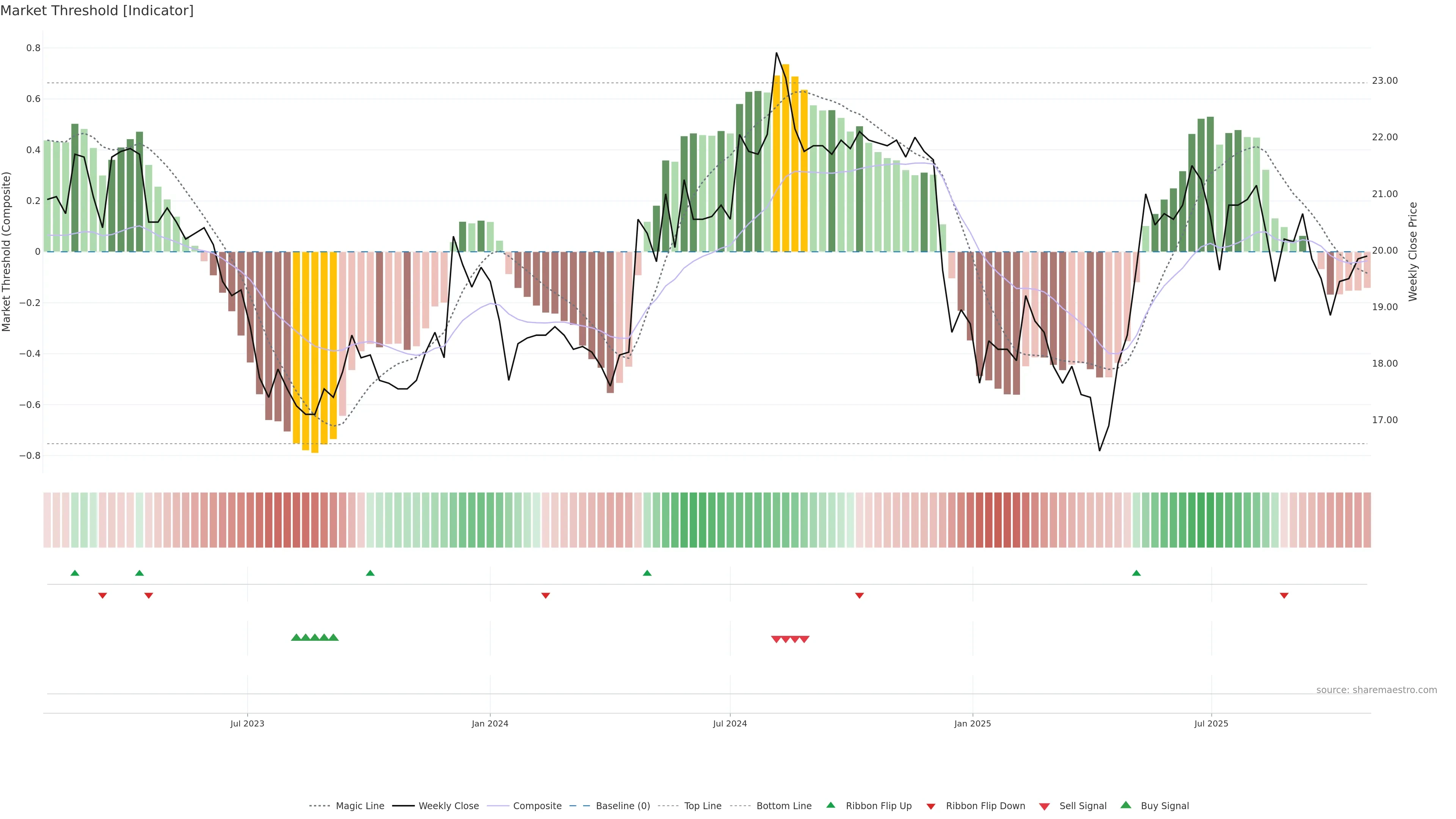Click the source: sharemaestro.com text
1456x819 pixels.
pos(1376,690)
